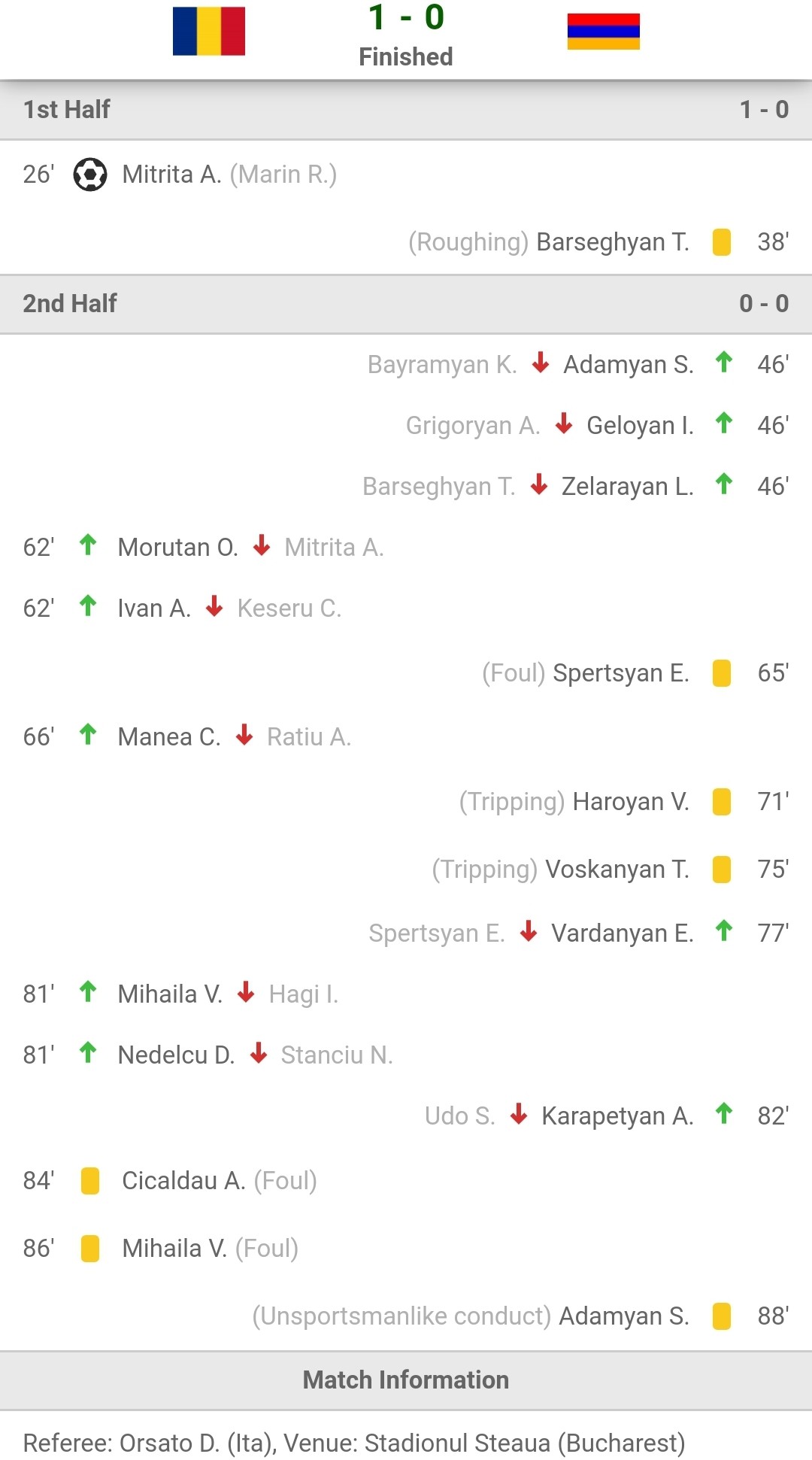
Task: Tap player name Karapetyan A.
Action: (x=617, y=1115)
